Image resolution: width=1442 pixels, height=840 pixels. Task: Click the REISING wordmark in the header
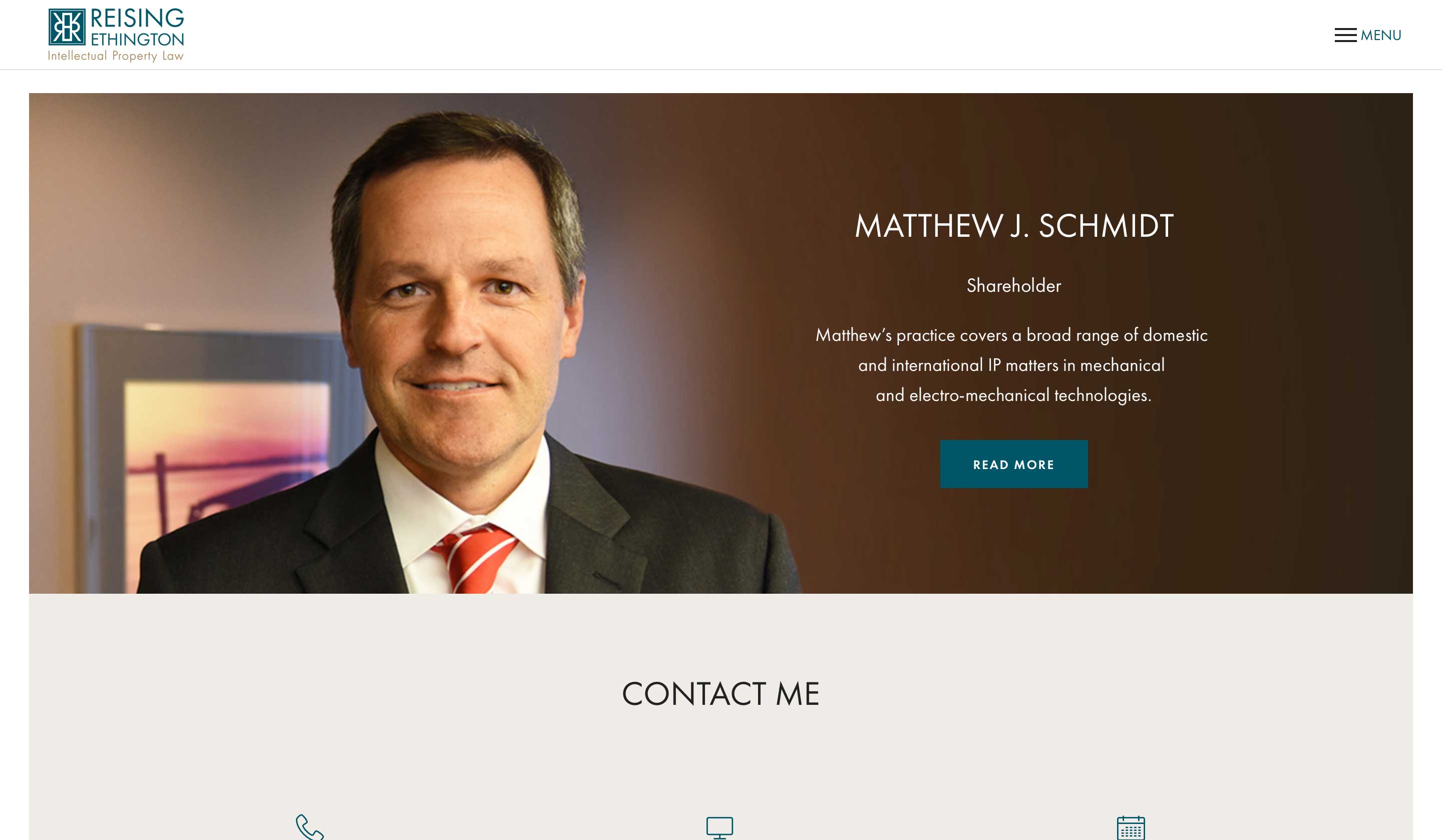coord(137,19)
